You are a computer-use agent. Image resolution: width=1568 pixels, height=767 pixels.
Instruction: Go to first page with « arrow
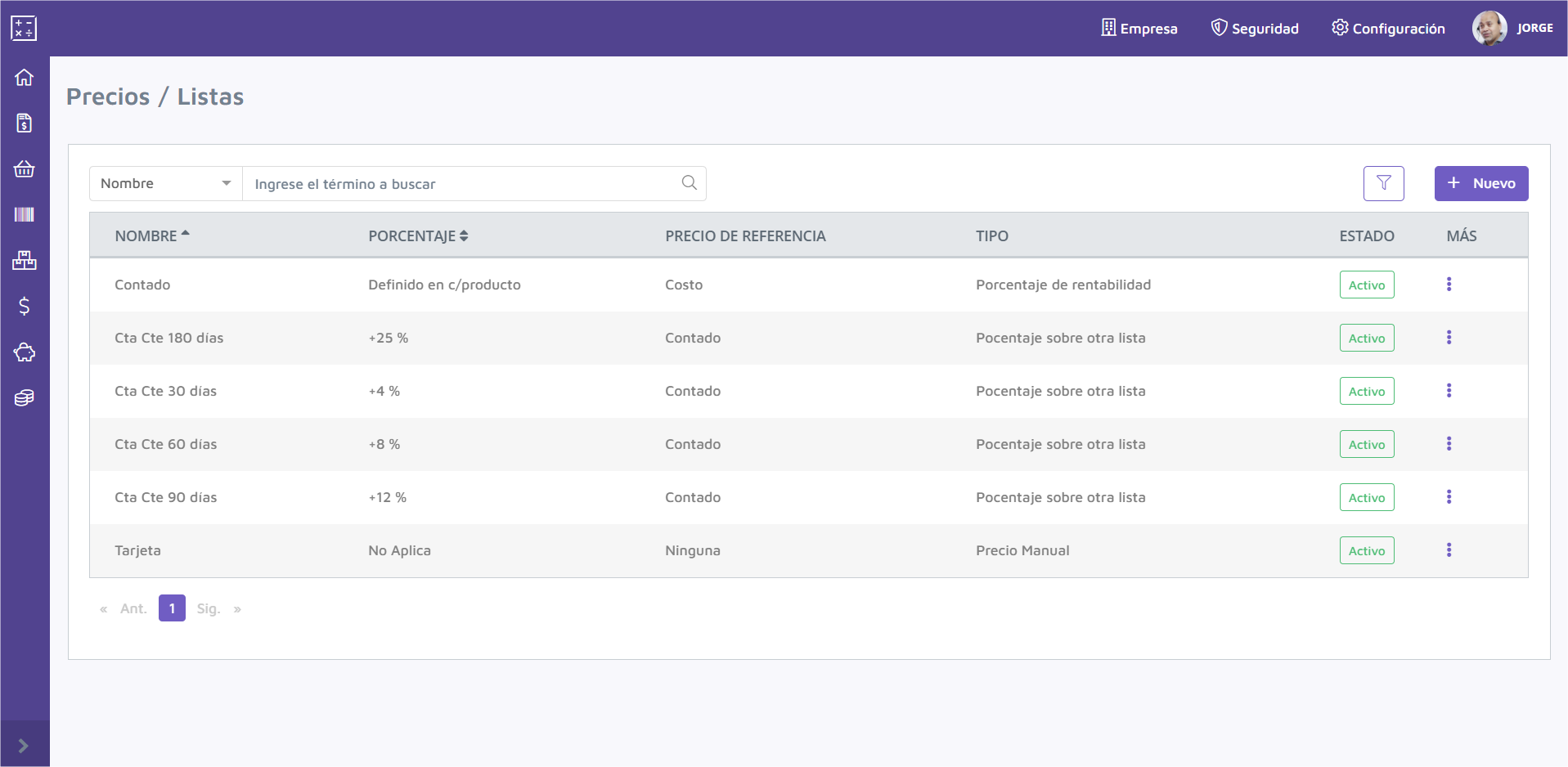(x=103, y=608)
